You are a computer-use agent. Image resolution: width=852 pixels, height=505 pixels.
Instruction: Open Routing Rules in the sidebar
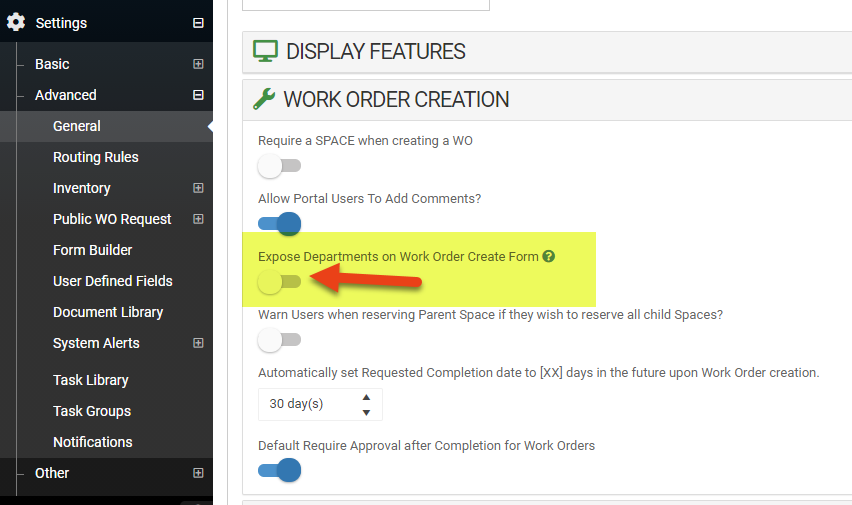click(96, 157)
